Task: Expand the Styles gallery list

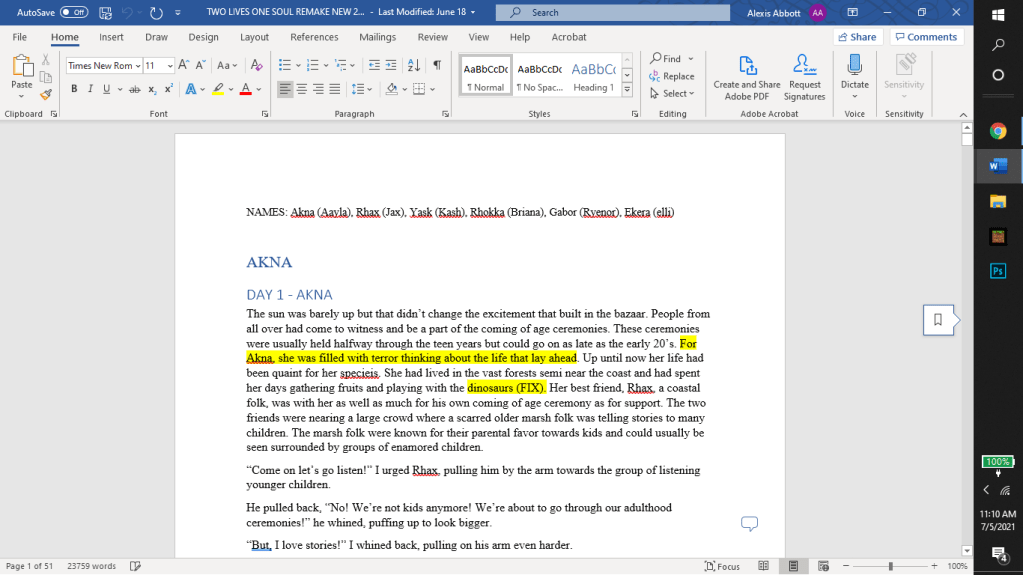Action: point(627,91)
